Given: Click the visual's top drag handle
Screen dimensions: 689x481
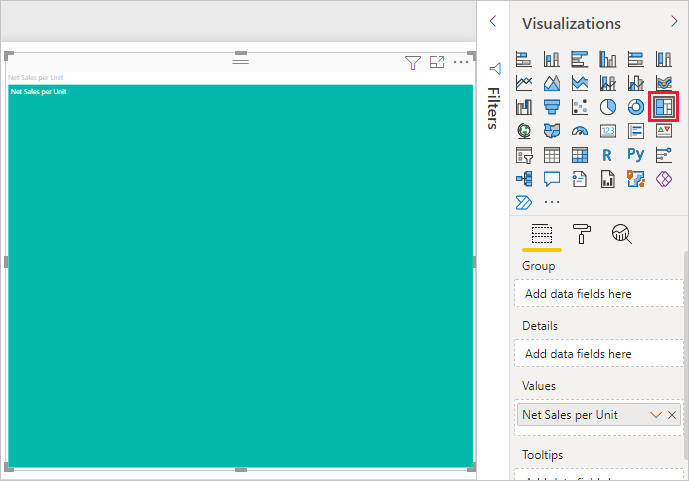Looking at the screenshot, I should tap(240, 61).
